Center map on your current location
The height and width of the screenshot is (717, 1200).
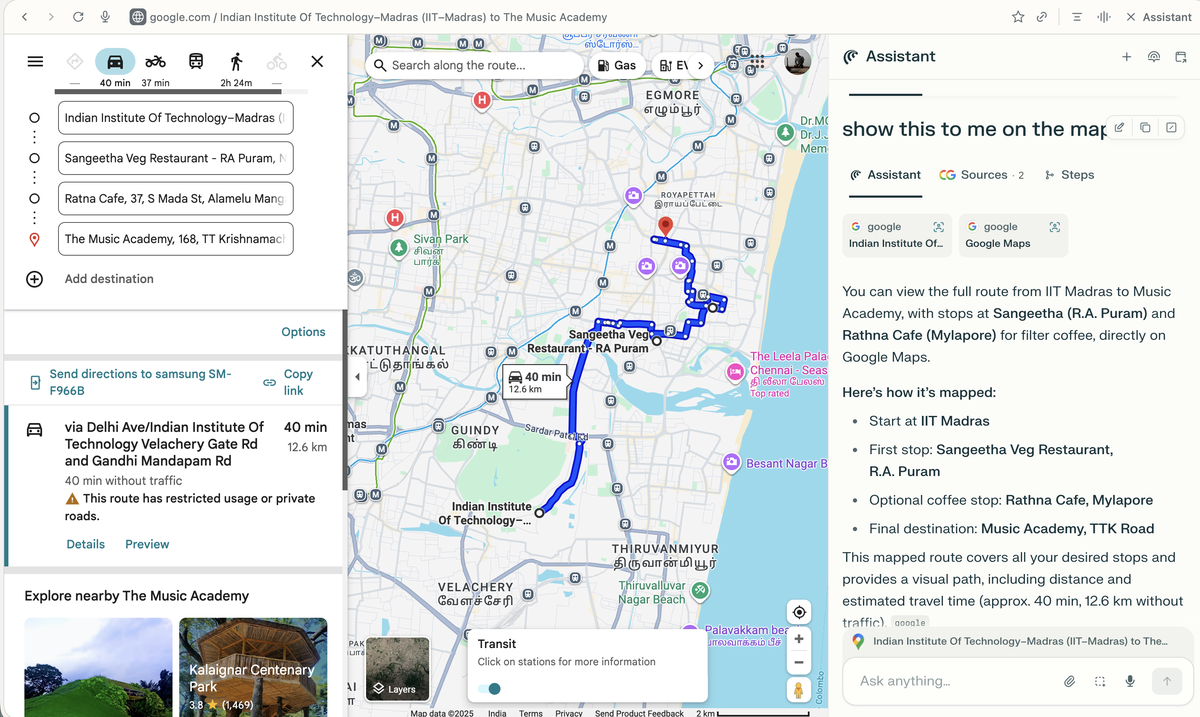pyautogui.click(x=798, y=613)
